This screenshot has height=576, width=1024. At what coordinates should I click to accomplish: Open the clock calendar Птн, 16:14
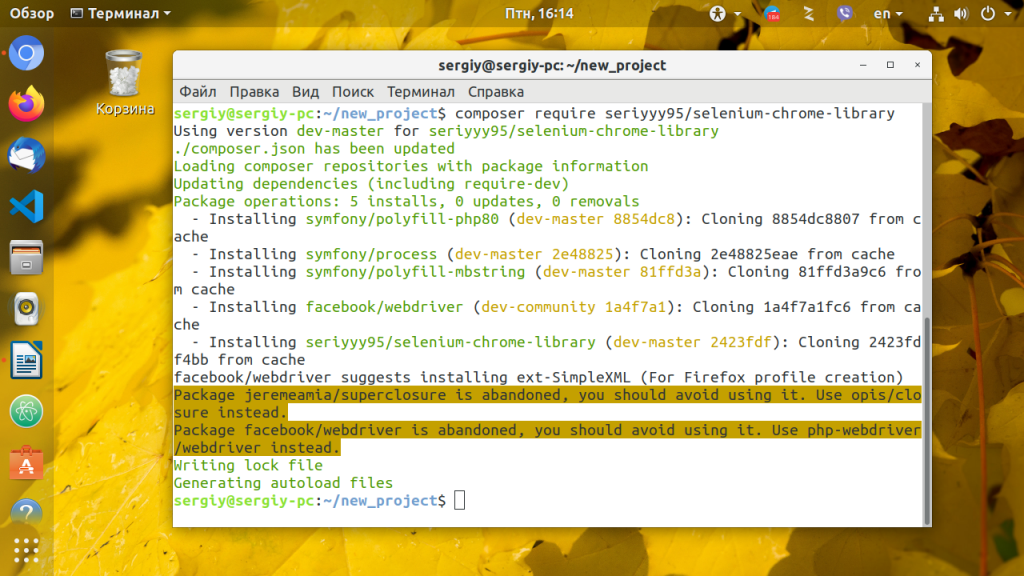coord(539,13)
